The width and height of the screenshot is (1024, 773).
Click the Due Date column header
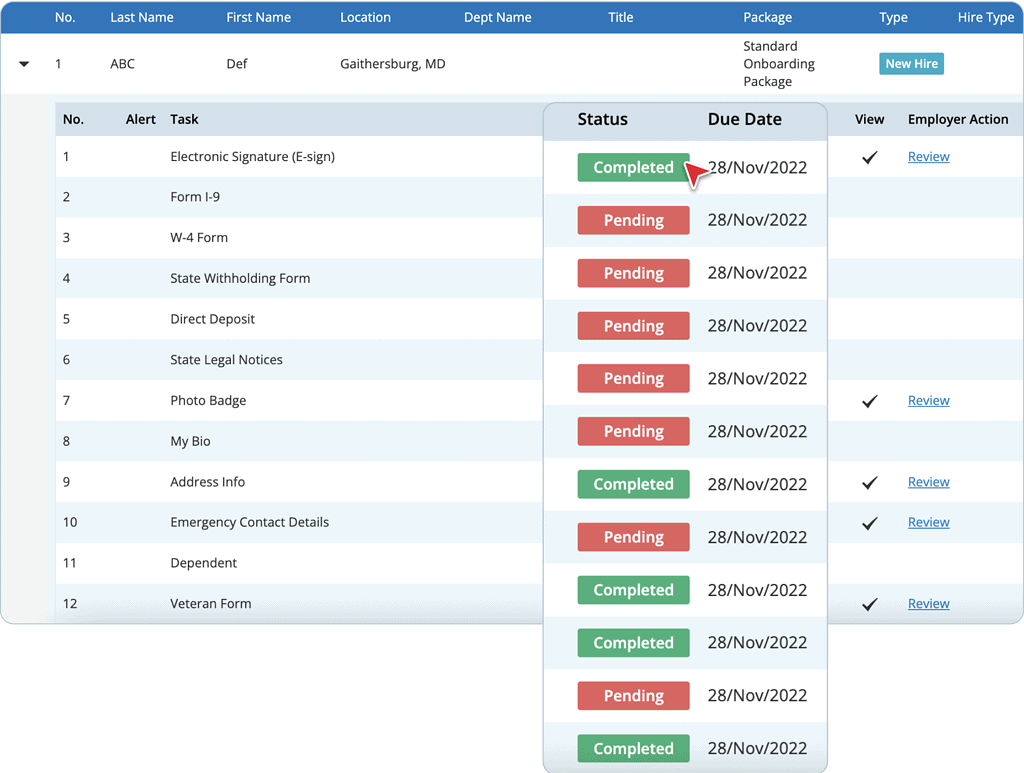pos(745,119)
